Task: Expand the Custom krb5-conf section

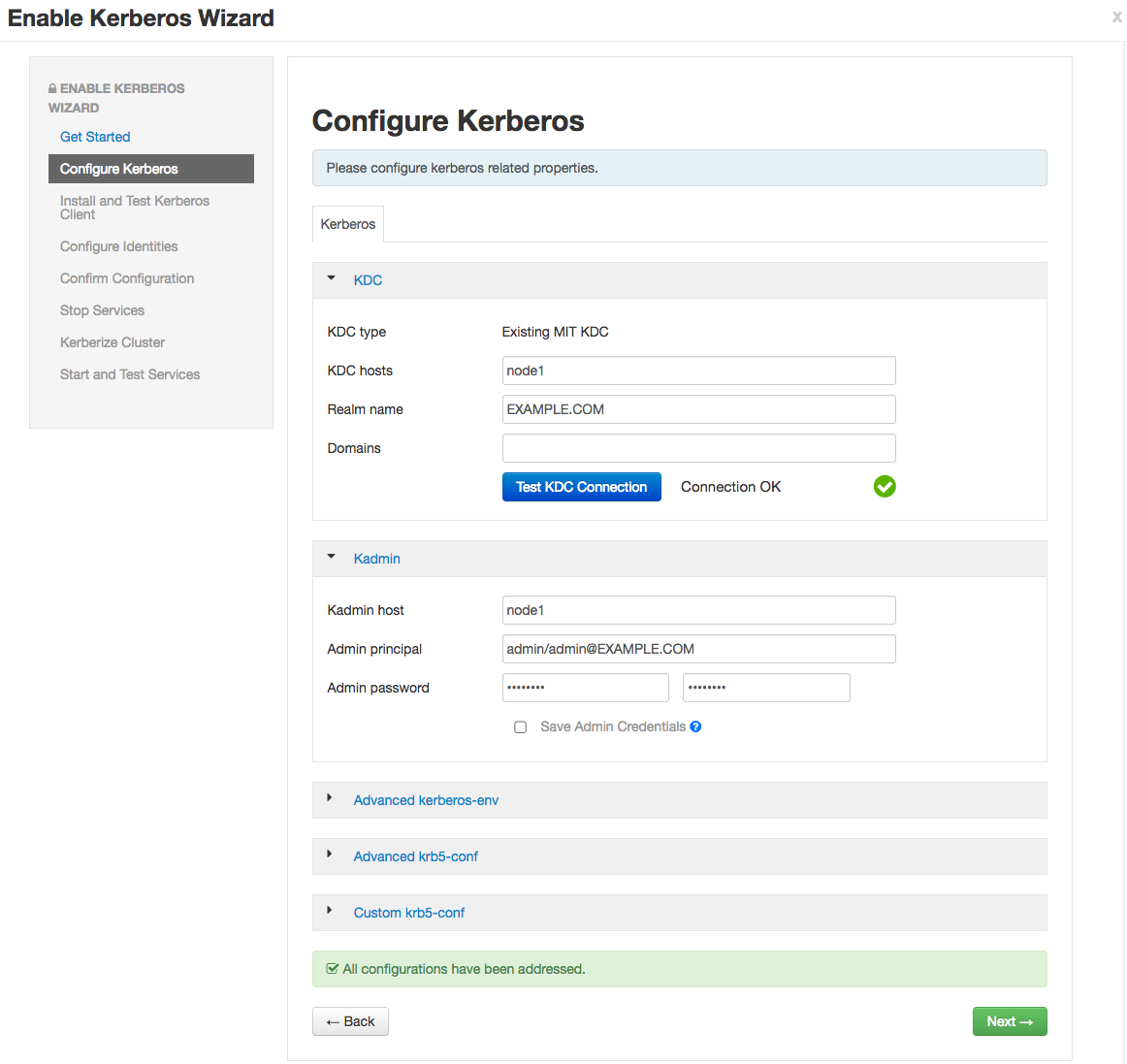Action: tap(408, 913)
